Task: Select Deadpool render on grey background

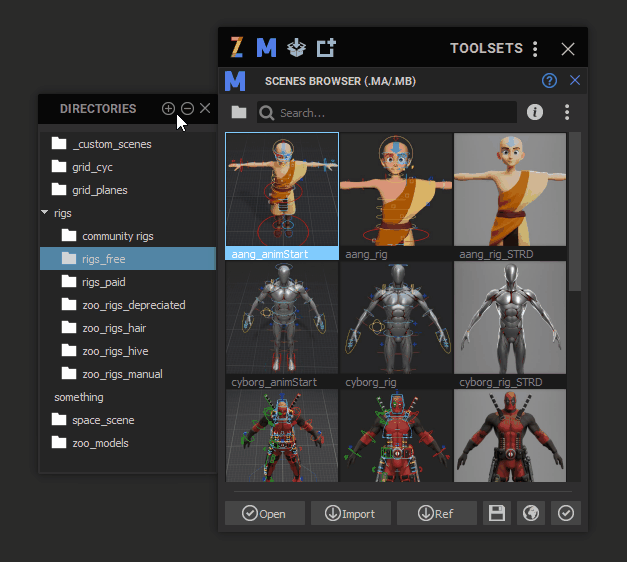Action: [510, 435]
